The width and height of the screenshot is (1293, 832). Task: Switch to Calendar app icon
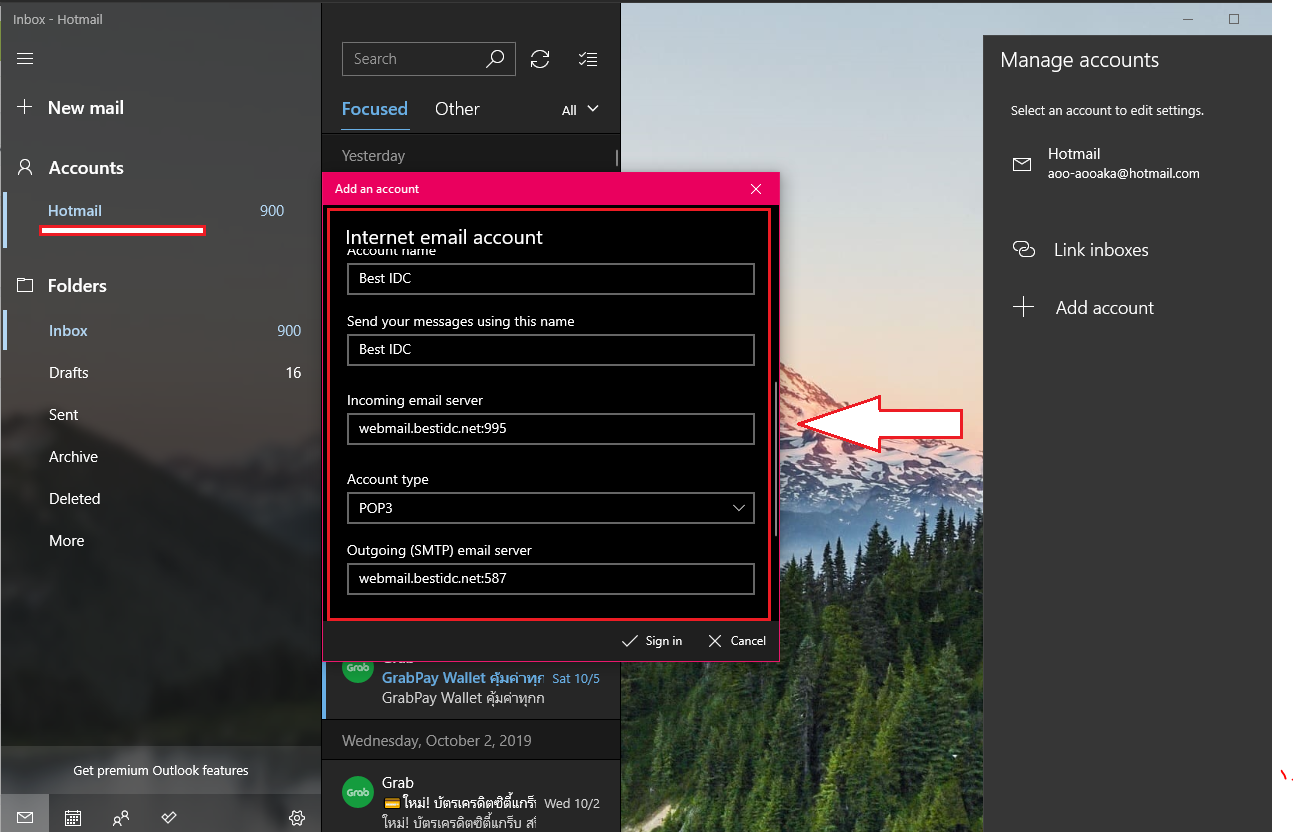point(73,817)
